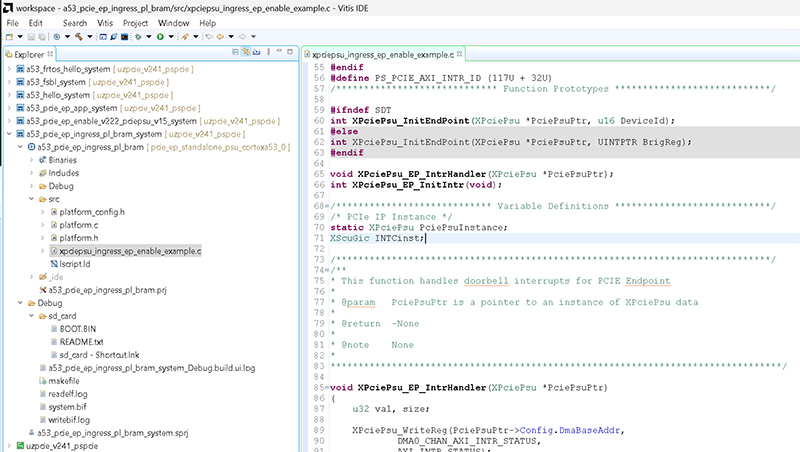Screen dimensions: 800x452
Task: Open the Edit menu
Action: pyautogui.click(x=35, y=23)
